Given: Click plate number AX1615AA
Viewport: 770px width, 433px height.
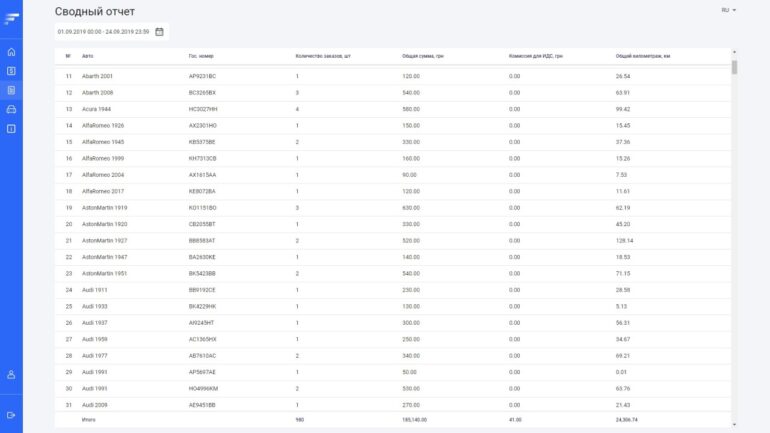Looking at the screenshot, I should click(202, 175).
